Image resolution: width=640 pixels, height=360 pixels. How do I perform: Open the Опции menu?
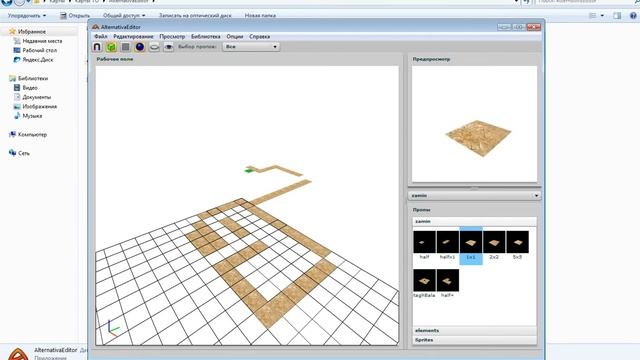[235, 36]
